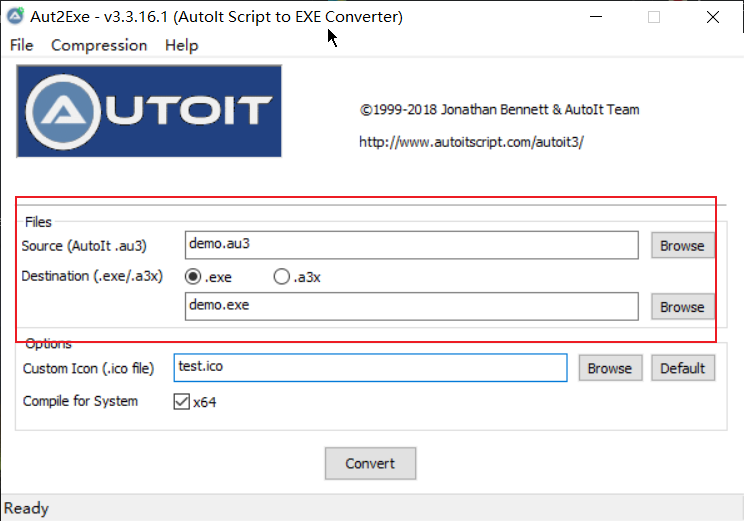
Task: Click the Source (AutoIt .au3) label
Action: click(84, 246)
